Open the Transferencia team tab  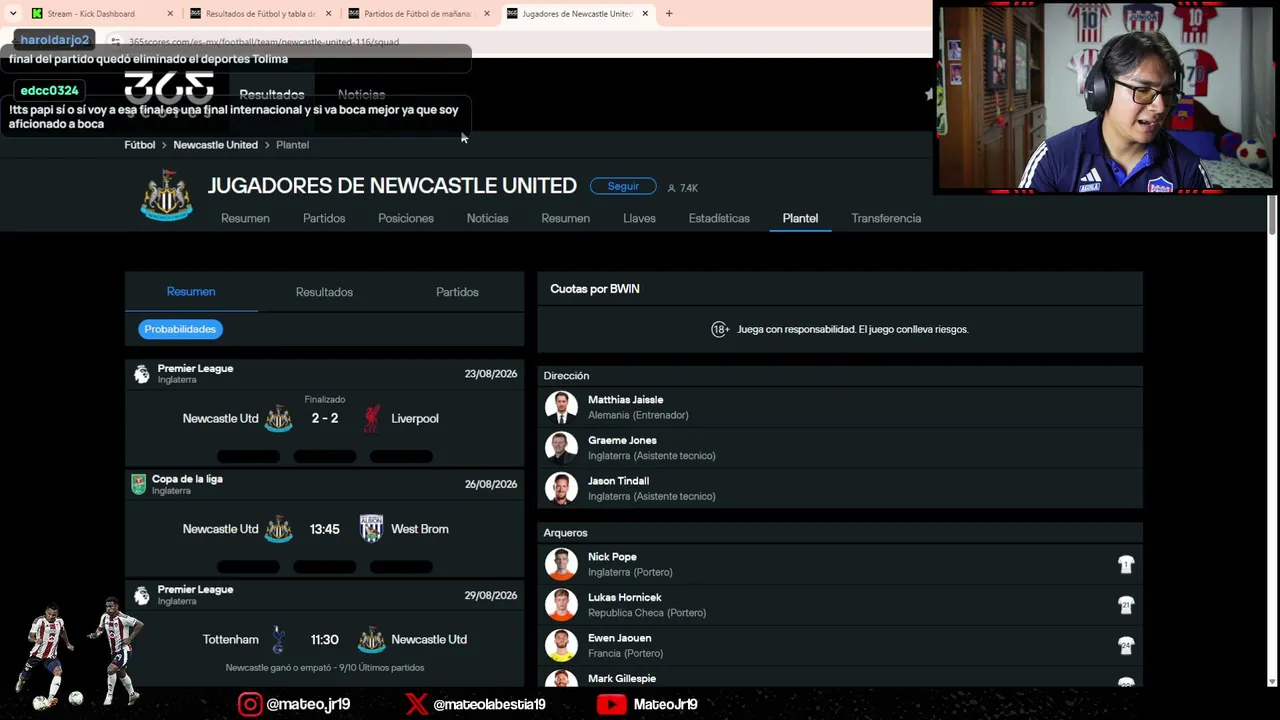886,218
